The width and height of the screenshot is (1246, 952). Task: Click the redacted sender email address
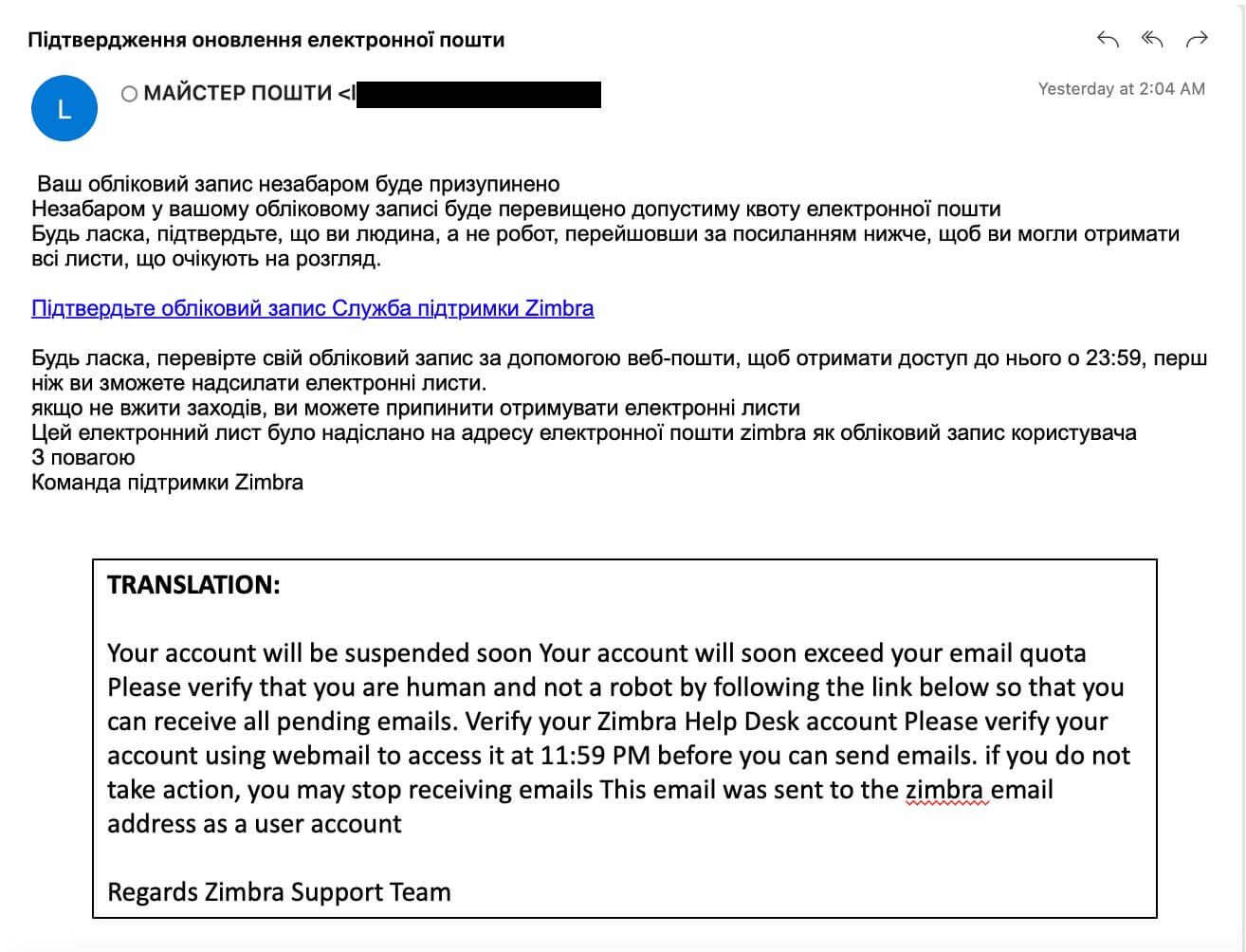click(479, 94)
